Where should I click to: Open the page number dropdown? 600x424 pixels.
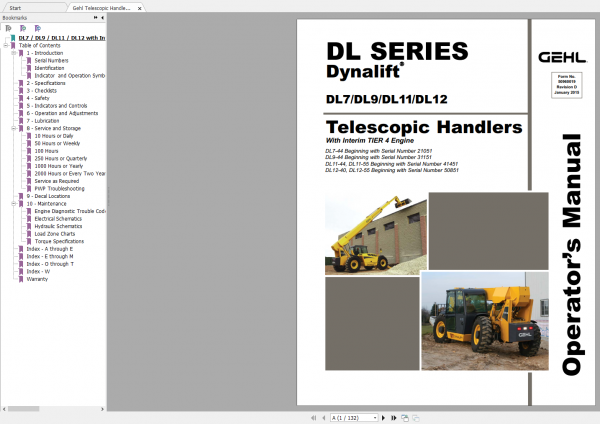[375, 418]
